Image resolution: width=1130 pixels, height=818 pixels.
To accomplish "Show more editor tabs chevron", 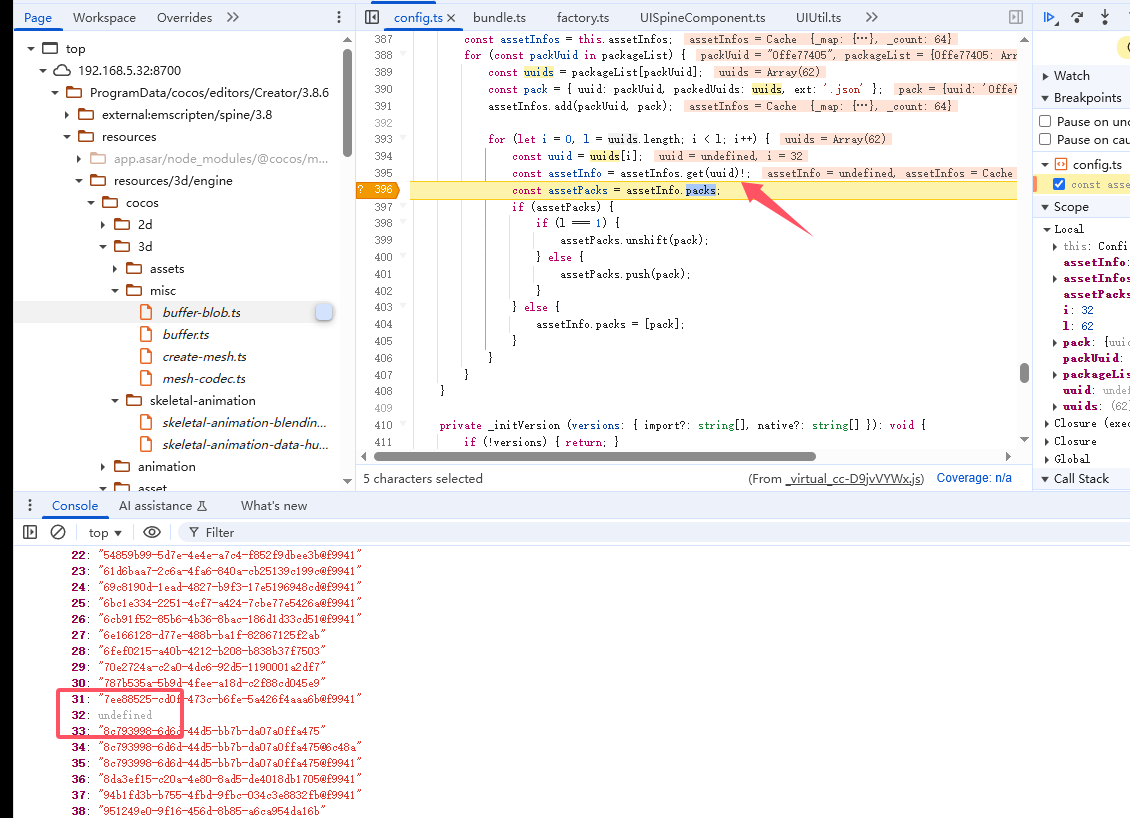I will click(x=872, y=17).
